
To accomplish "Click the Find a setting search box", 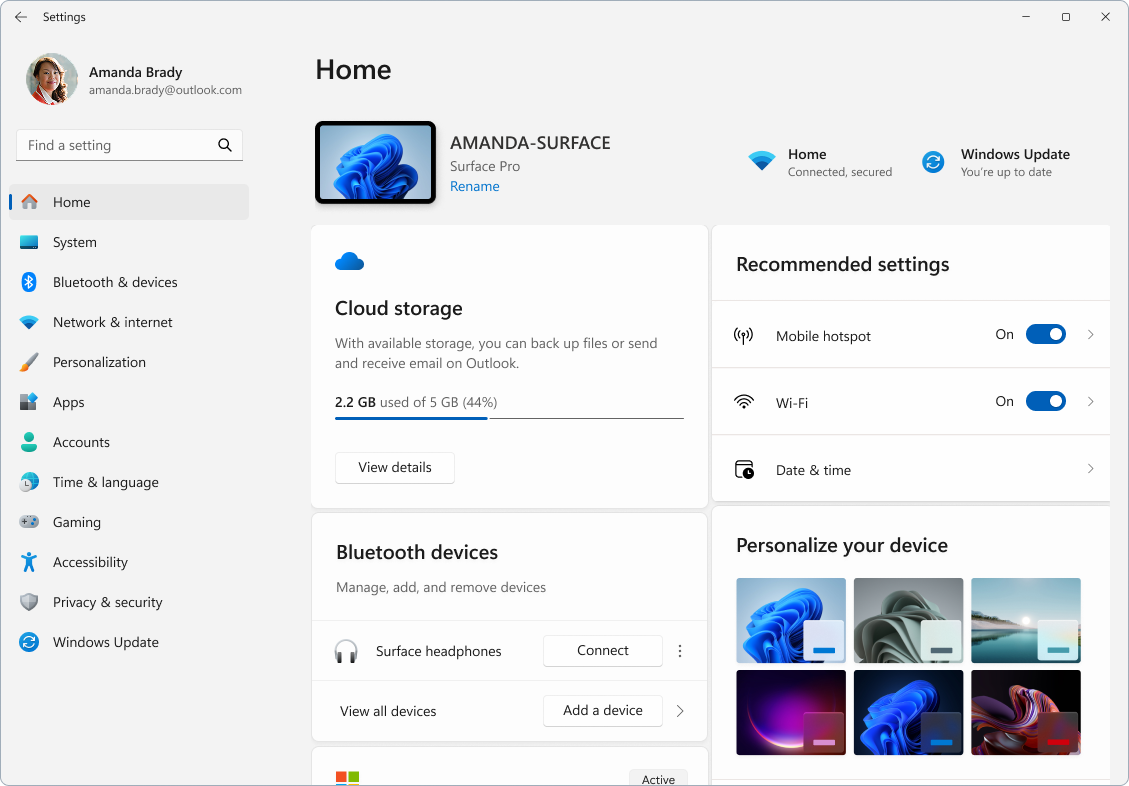I will 129,145.
